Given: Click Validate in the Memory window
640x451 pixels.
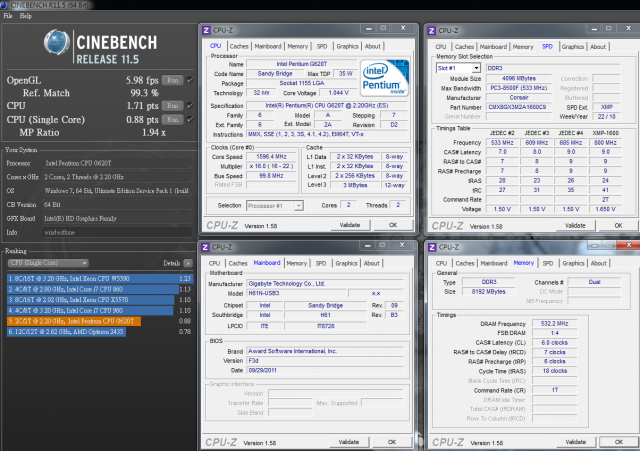Looking at the screenshot, I should [x=576, y=442].
